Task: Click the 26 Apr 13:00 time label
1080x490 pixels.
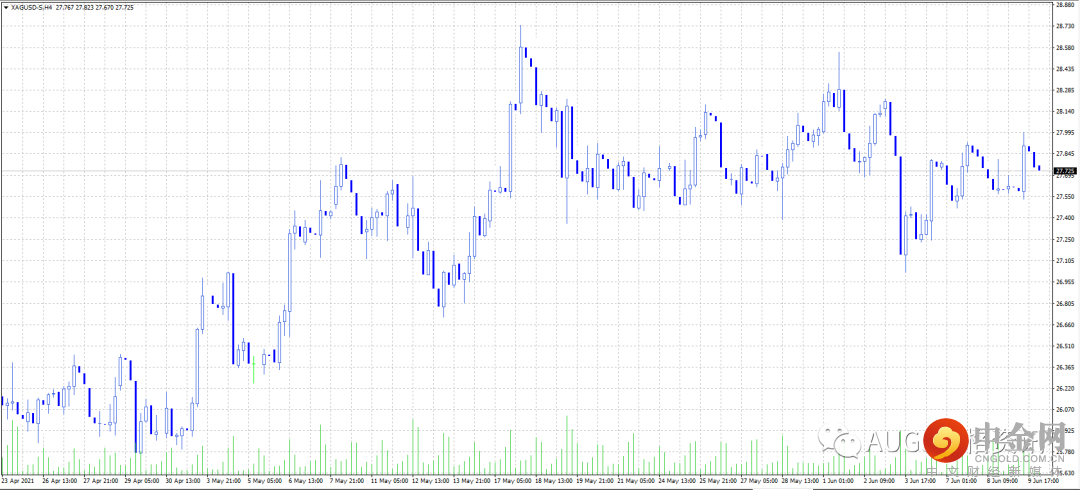Action: point(61,479)
